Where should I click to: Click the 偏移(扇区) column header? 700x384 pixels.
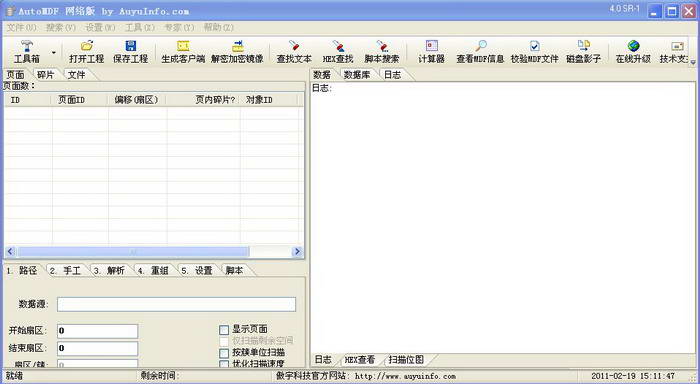tap(137, 100)
